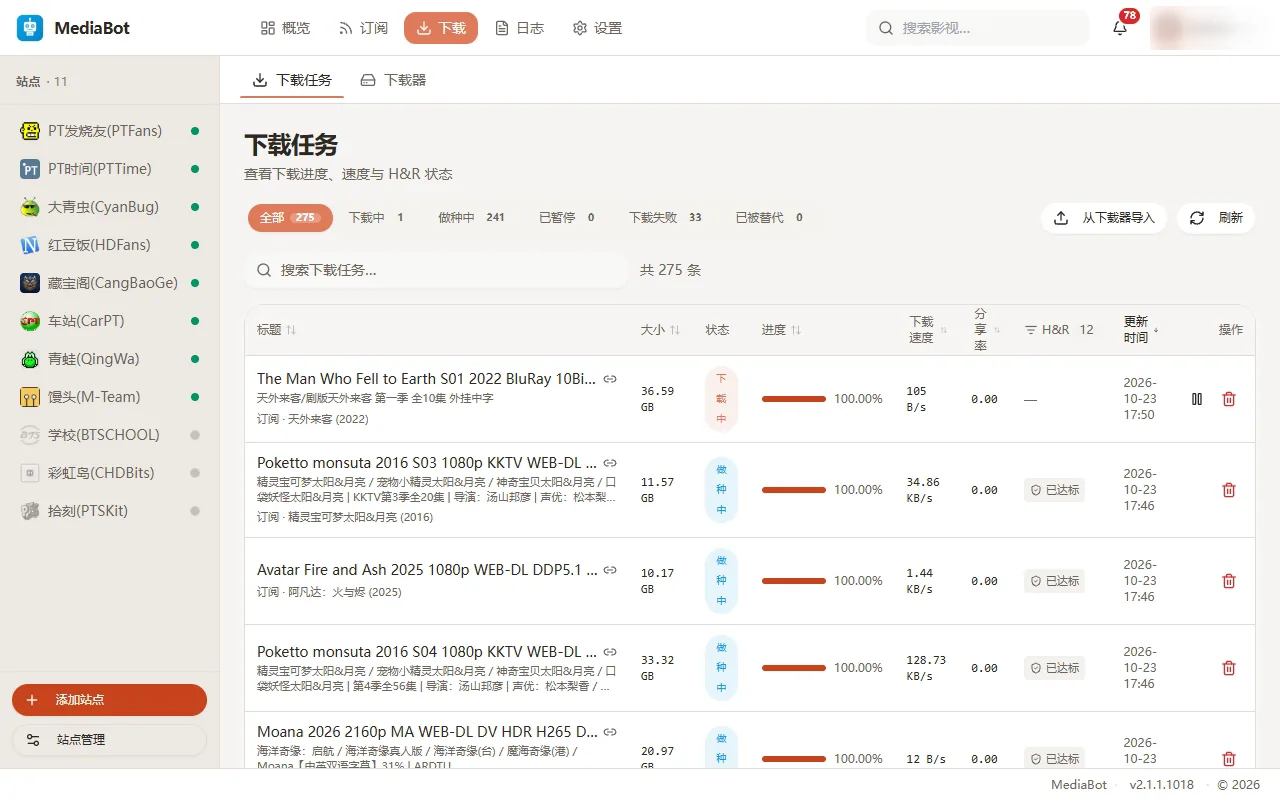Viewport: 1280px width, 800px height.
Task: Select PT发烧友(PTFans) site
Action: 109,131
